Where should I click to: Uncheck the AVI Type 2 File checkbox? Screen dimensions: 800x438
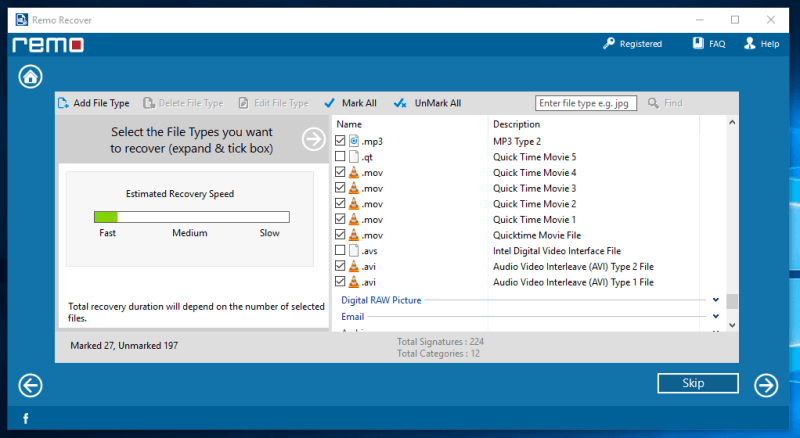pos(340,266)
